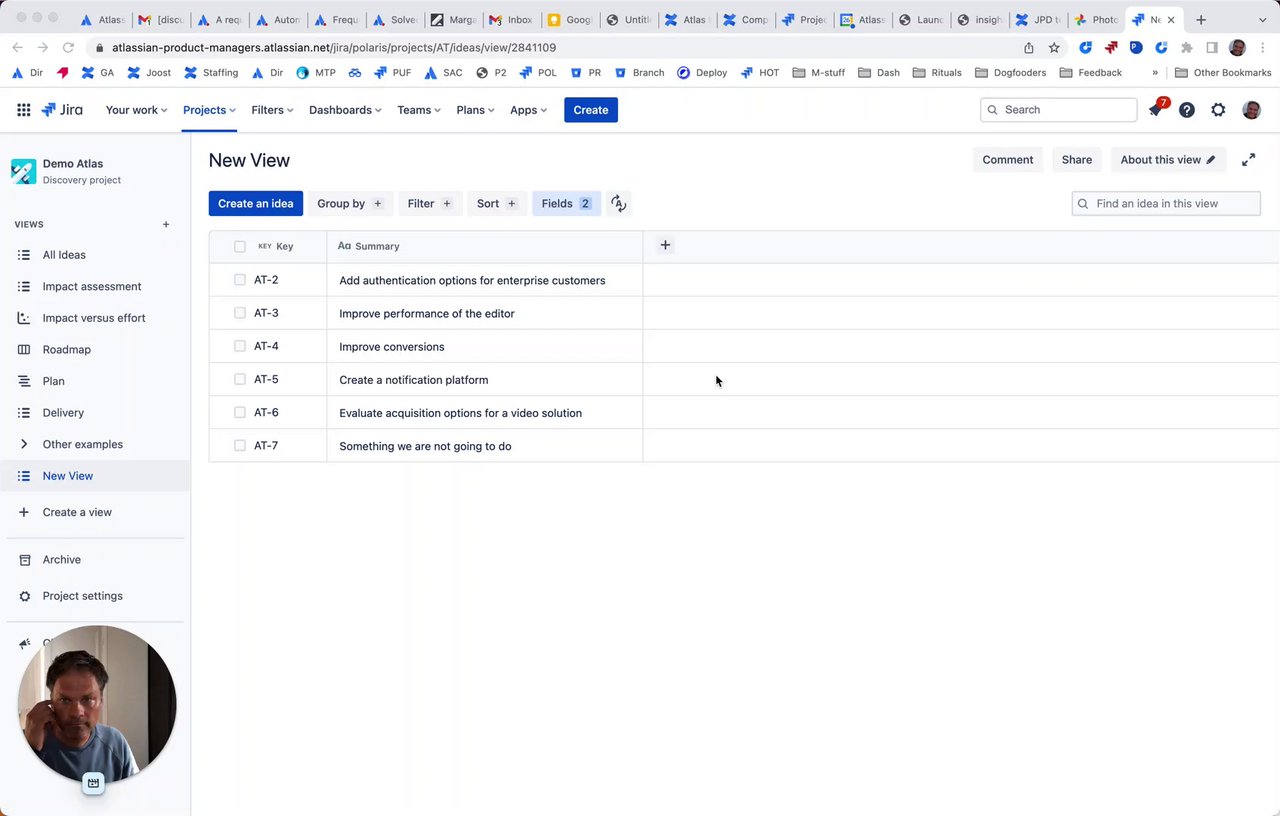Open the help question mark icon
This screenshot has height=816, width=1280.
[1187, 110]
